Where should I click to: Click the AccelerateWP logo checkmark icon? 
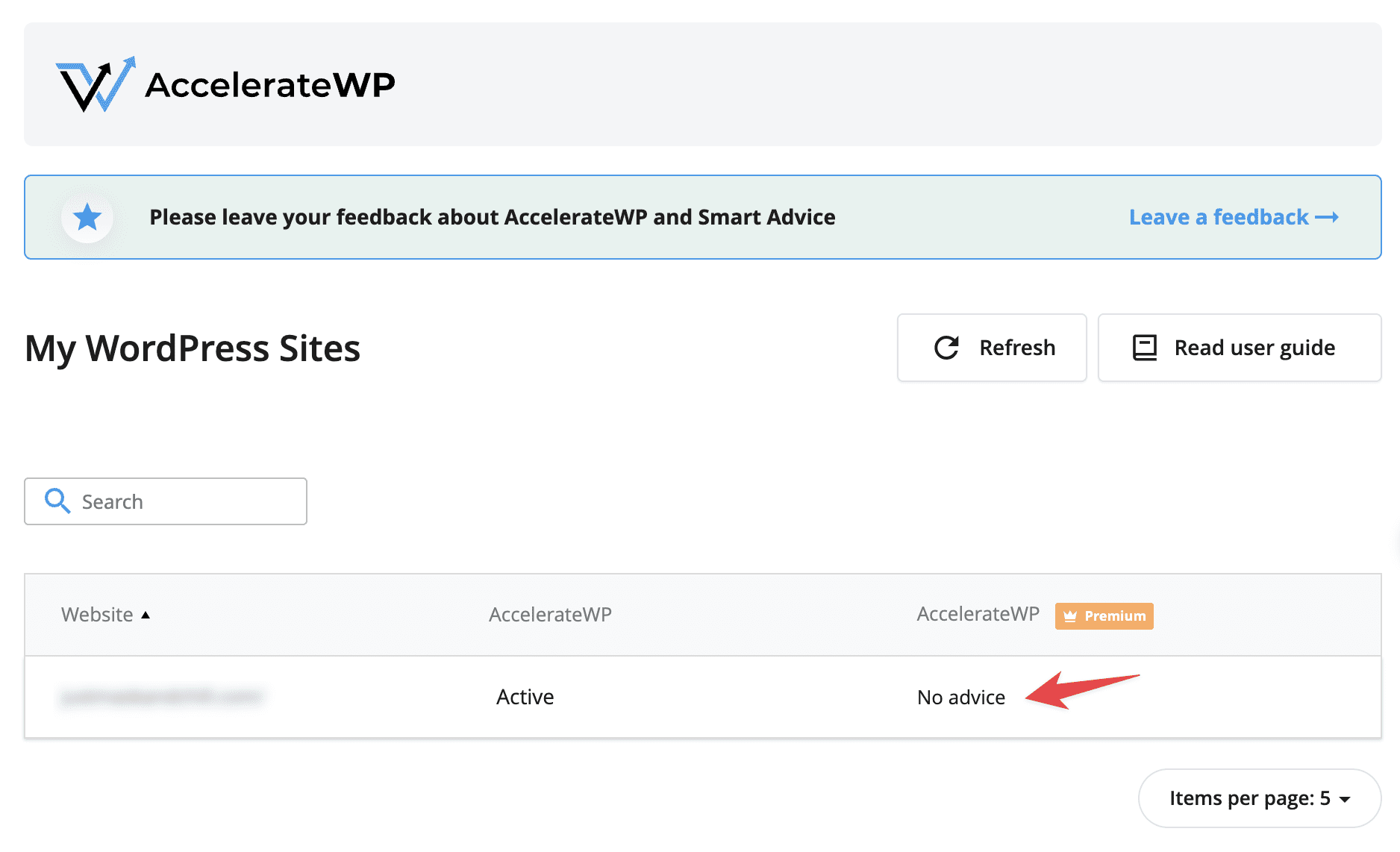pyautogui.click(x=96, y=84)
